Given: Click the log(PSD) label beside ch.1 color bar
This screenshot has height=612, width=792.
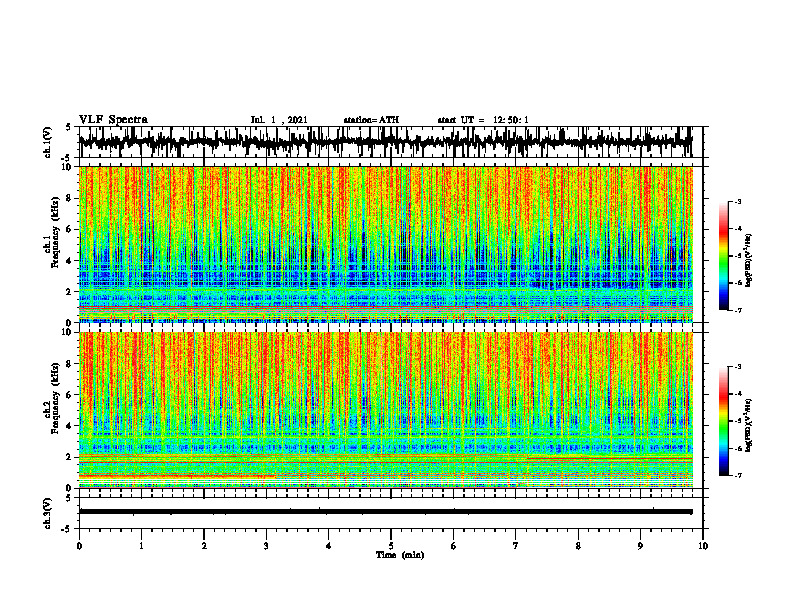Looking at the screenshot, I should [x=749, y=261].
